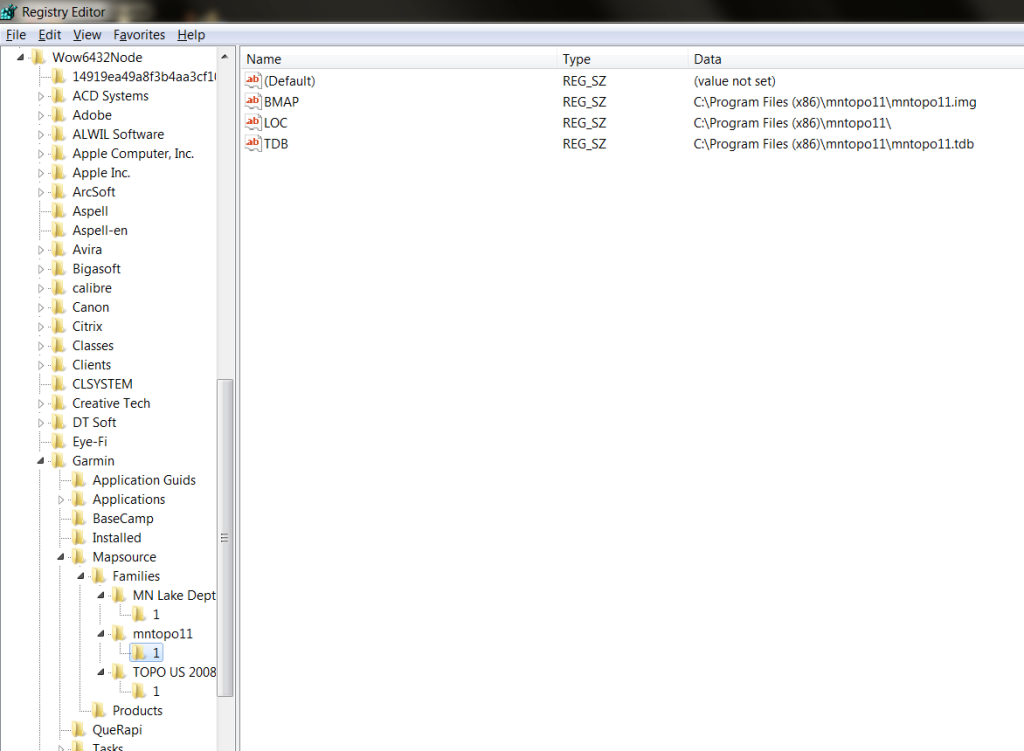Select the LOC string value icon
Screen dimensions: 1024x751
point(253,122)
